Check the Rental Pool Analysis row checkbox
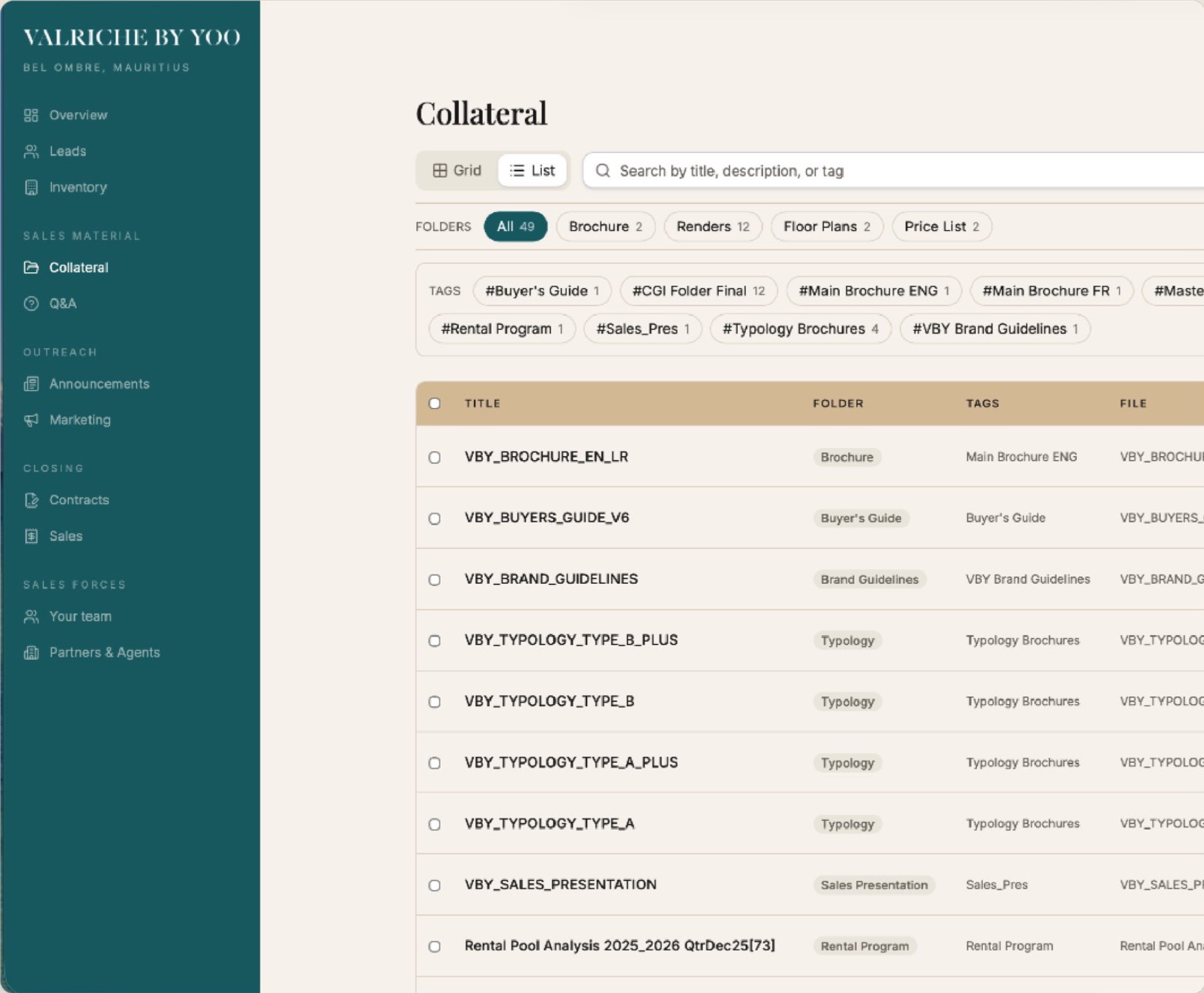The height and width of the screenshot is (993, 1204). click(435, 946)
